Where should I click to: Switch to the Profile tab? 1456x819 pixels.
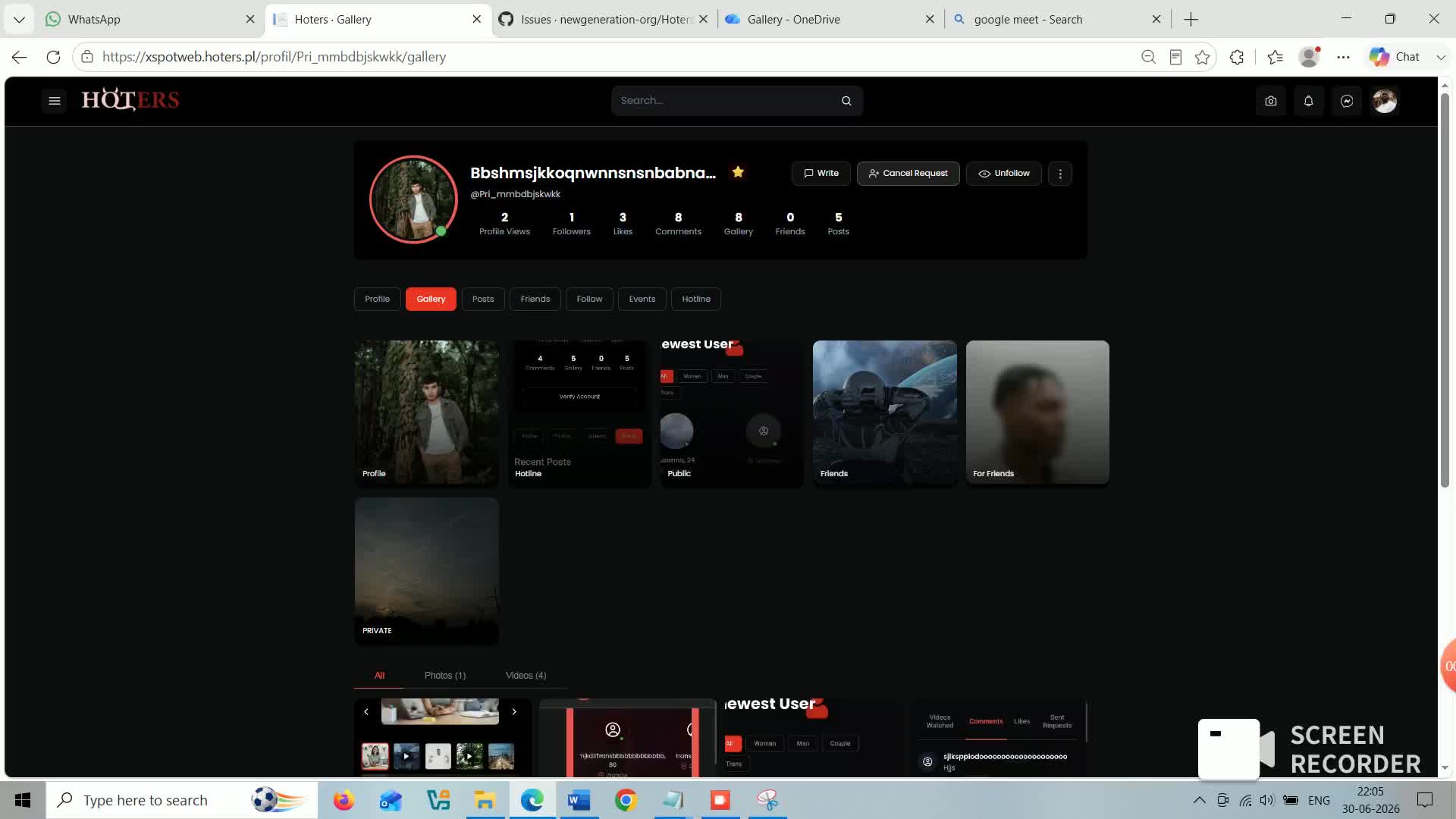pyautogui.click(x=377, y=299)
